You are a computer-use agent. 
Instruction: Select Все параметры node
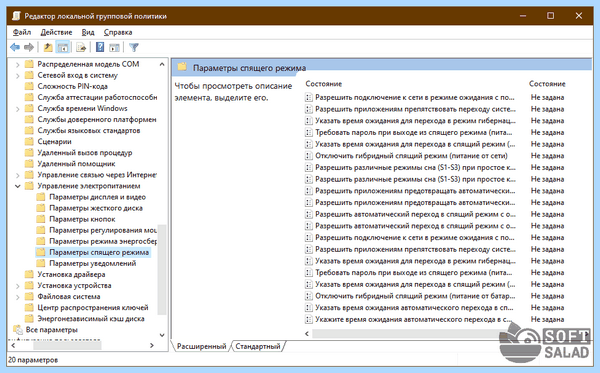[52, 330]
